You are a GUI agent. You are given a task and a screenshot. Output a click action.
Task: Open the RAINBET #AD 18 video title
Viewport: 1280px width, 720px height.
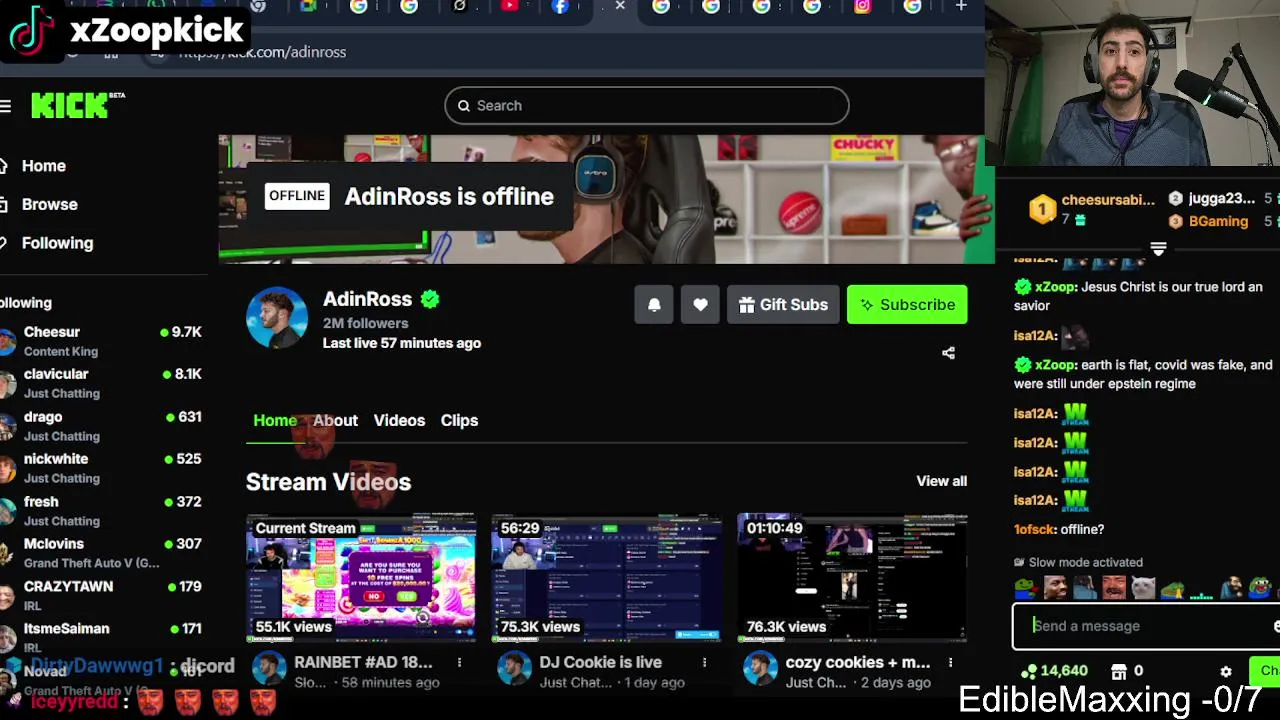coord(363,663)
